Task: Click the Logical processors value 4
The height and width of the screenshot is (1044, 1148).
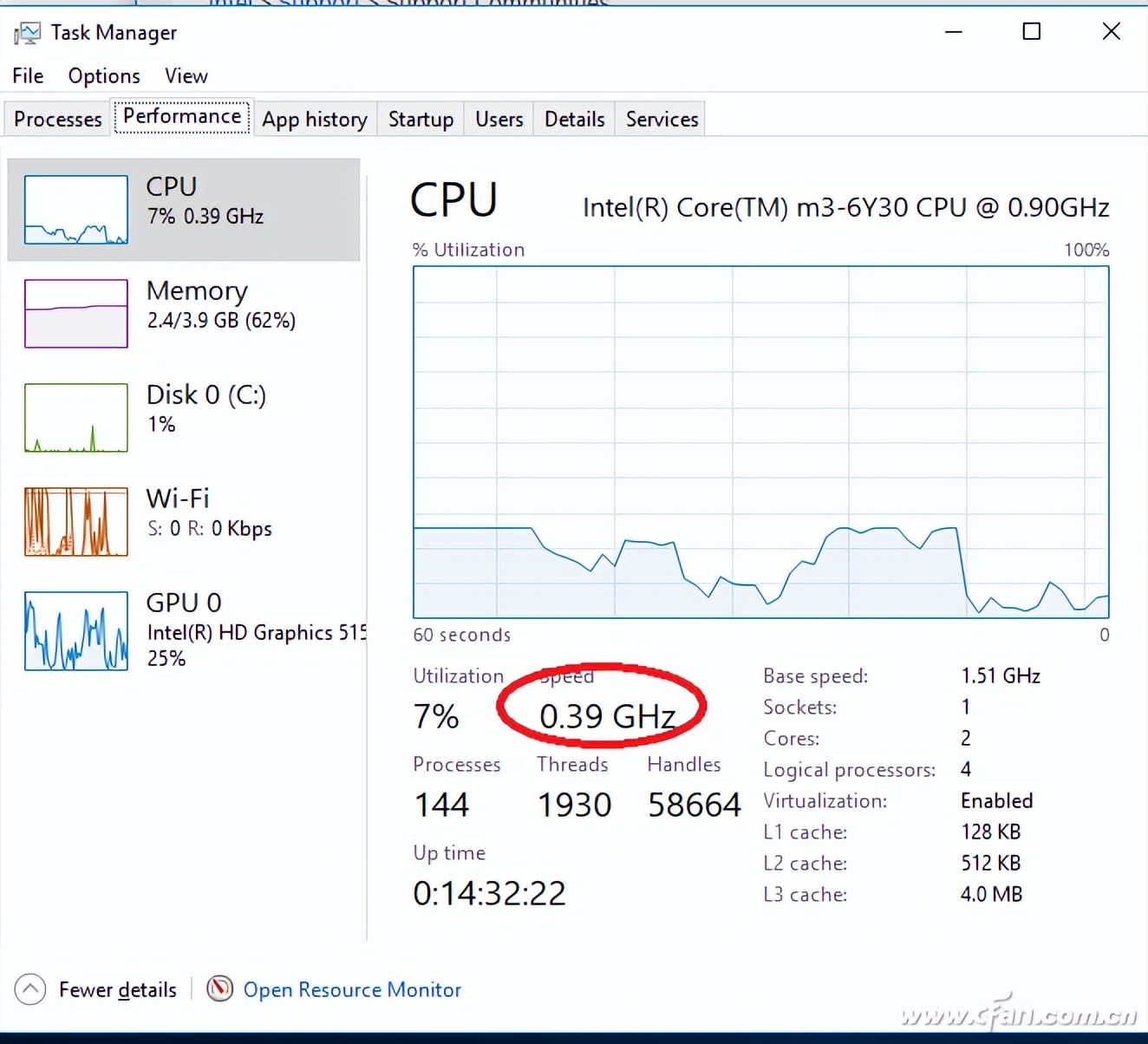Action: point(966,769)
